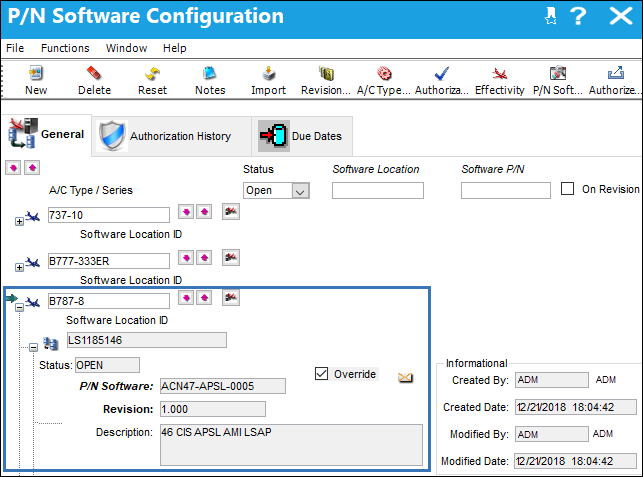Open the File menu

point(15,48)
